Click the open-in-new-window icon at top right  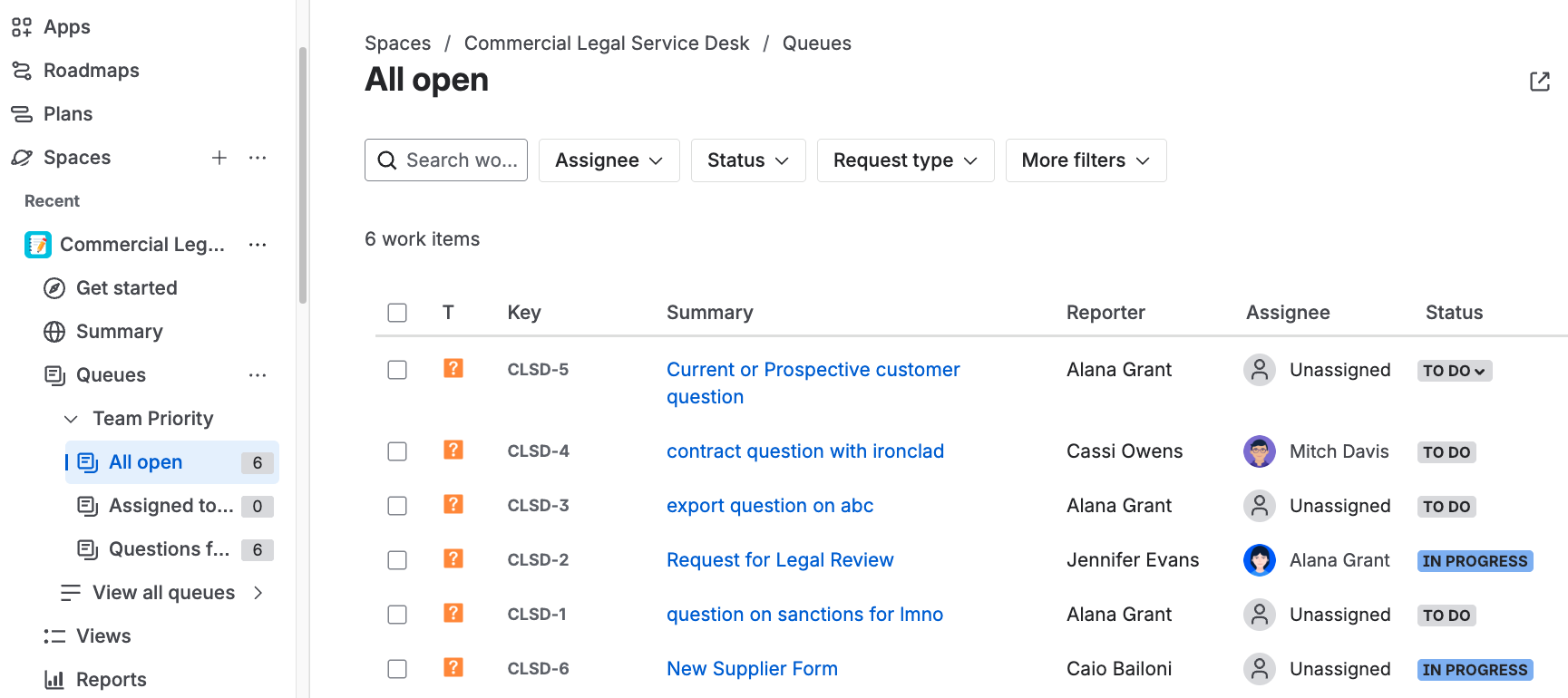tap(1539, 82)
